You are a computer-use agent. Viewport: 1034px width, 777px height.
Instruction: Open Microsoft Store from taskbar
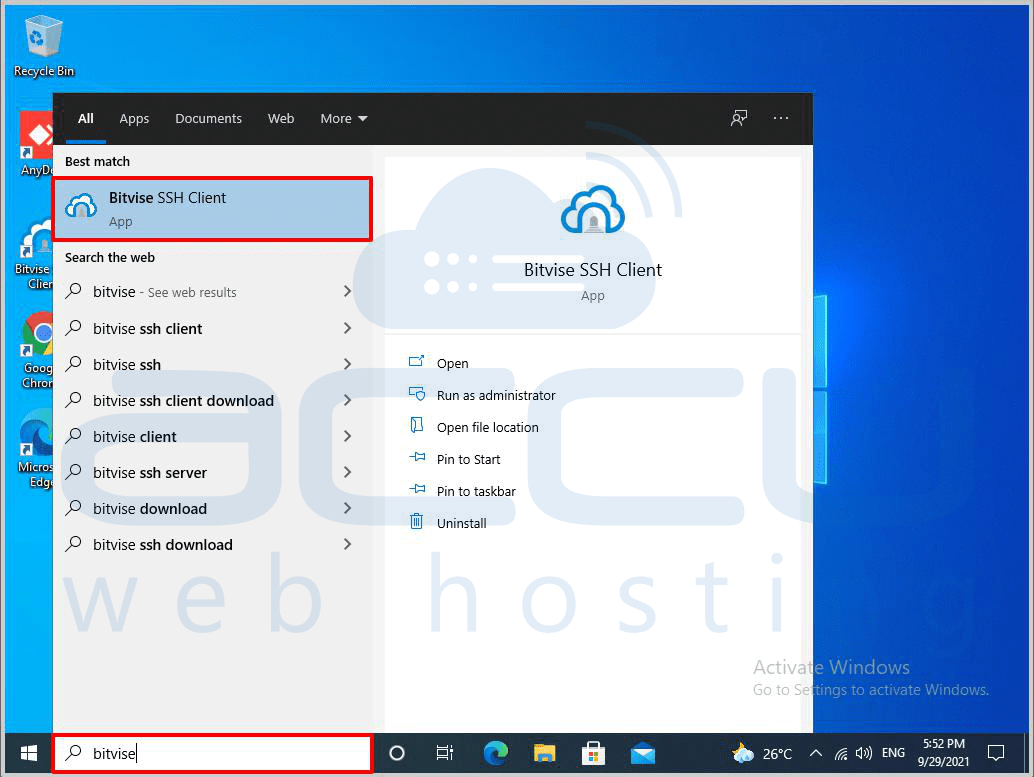(x=593, y=753)
